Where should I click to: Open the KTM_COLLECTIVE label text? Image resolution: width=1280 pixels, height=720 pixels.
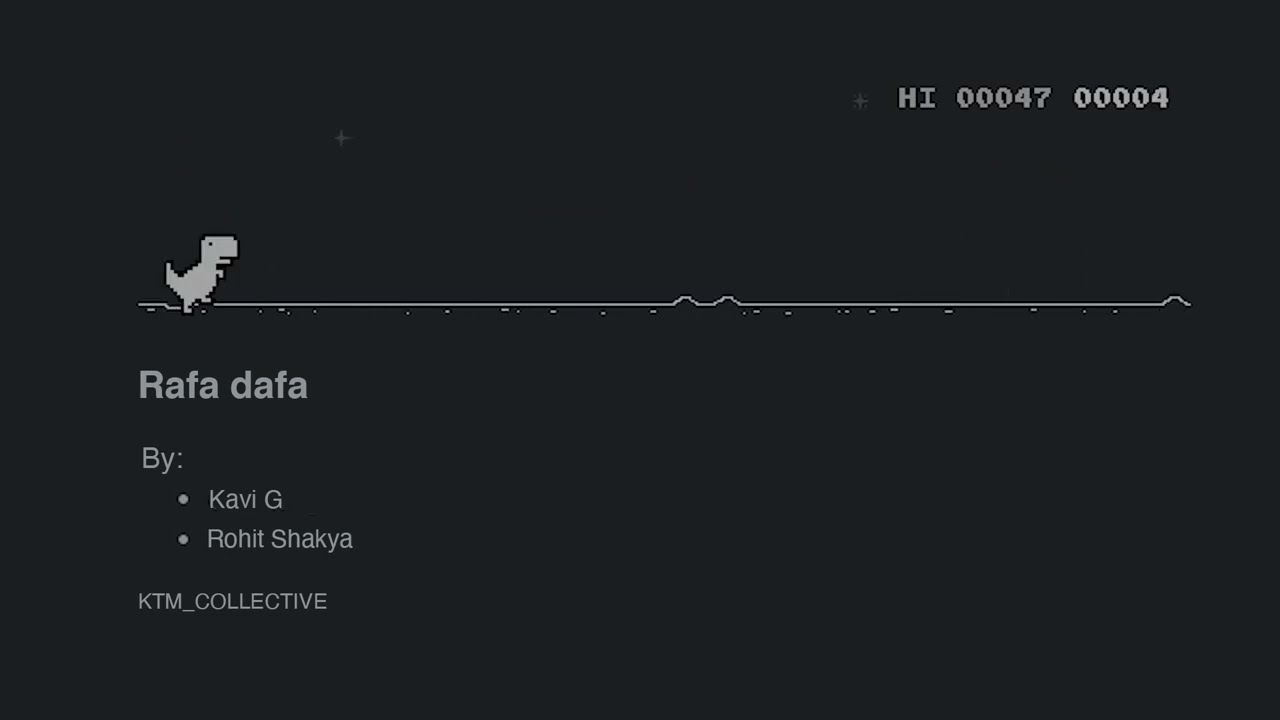click(x=233, y=601)
